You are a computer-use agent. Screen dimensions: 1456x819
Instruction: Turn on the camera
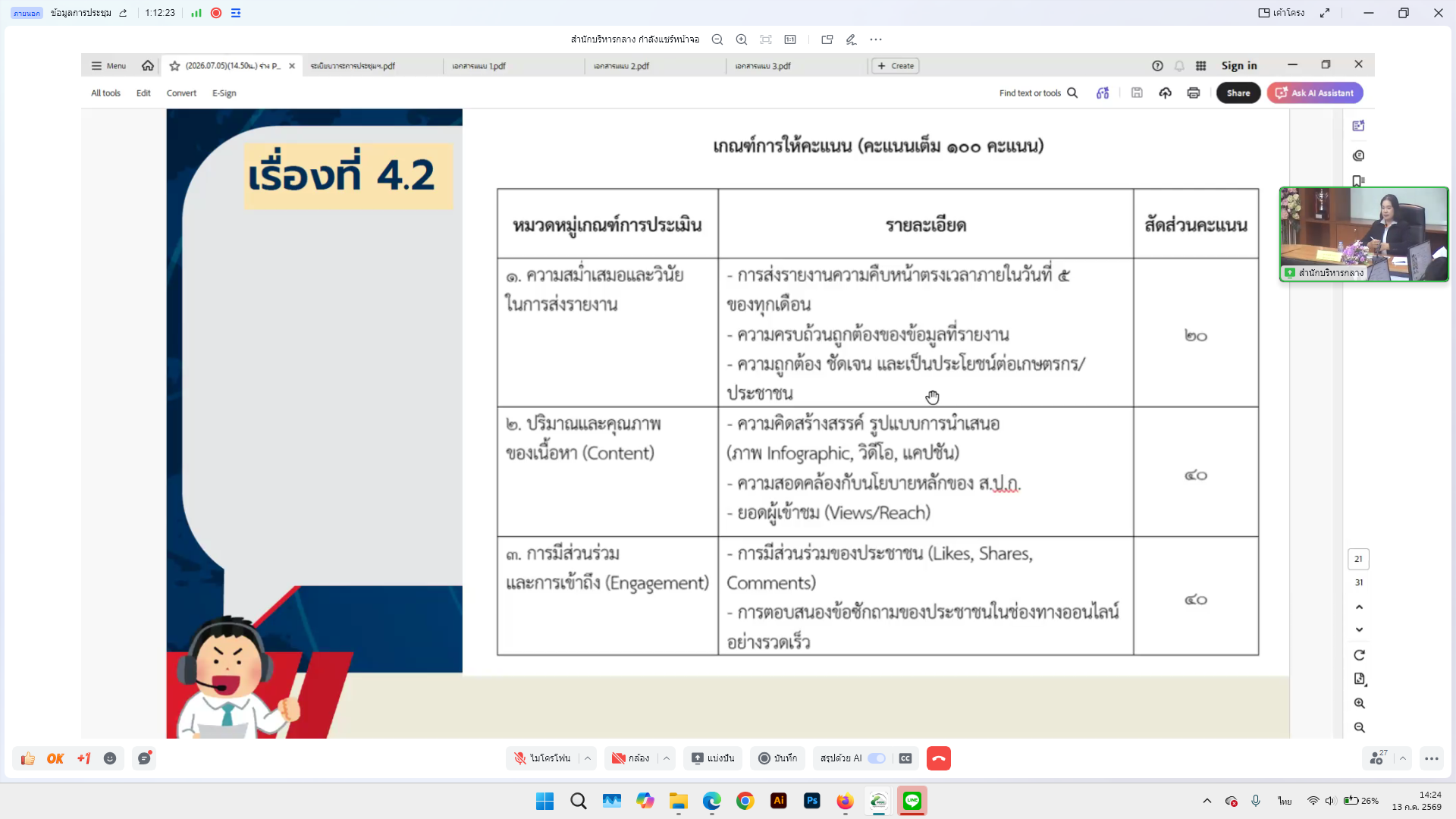631,758
